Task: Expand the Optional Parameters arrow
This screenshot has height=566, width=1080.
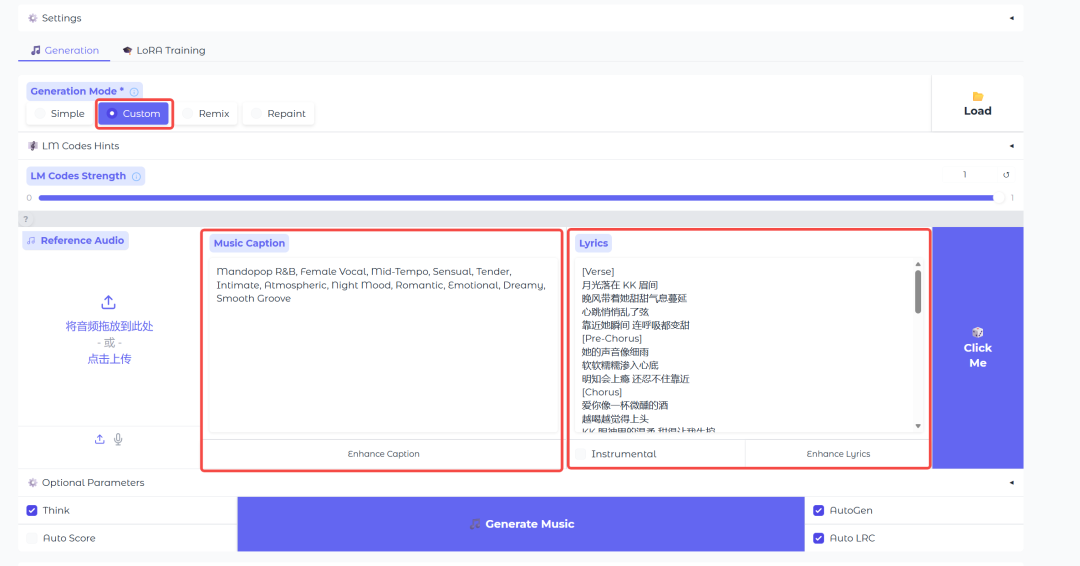Action: click(1012, 483)
